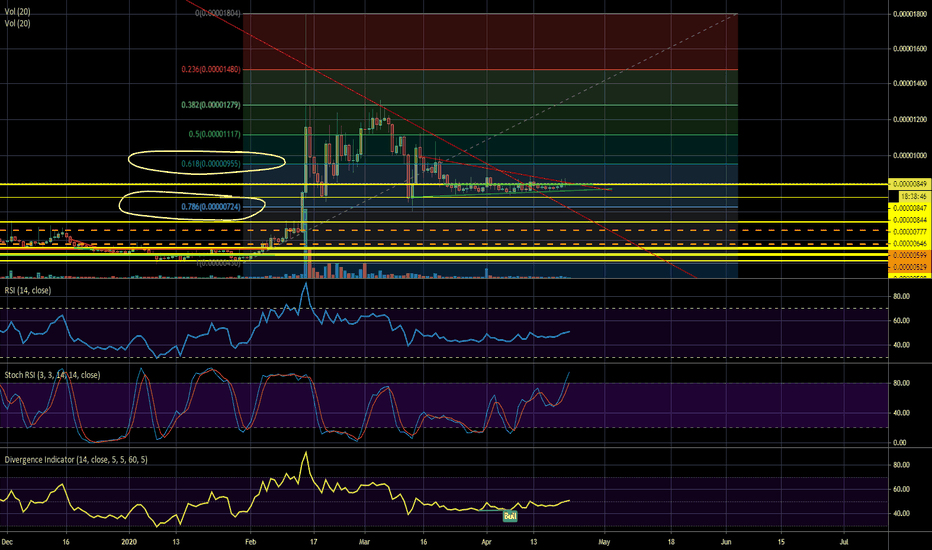Click the 'Jul' label on the time axis
The image size is (932, 550).
pyautogui.click(x=843, y=542)
